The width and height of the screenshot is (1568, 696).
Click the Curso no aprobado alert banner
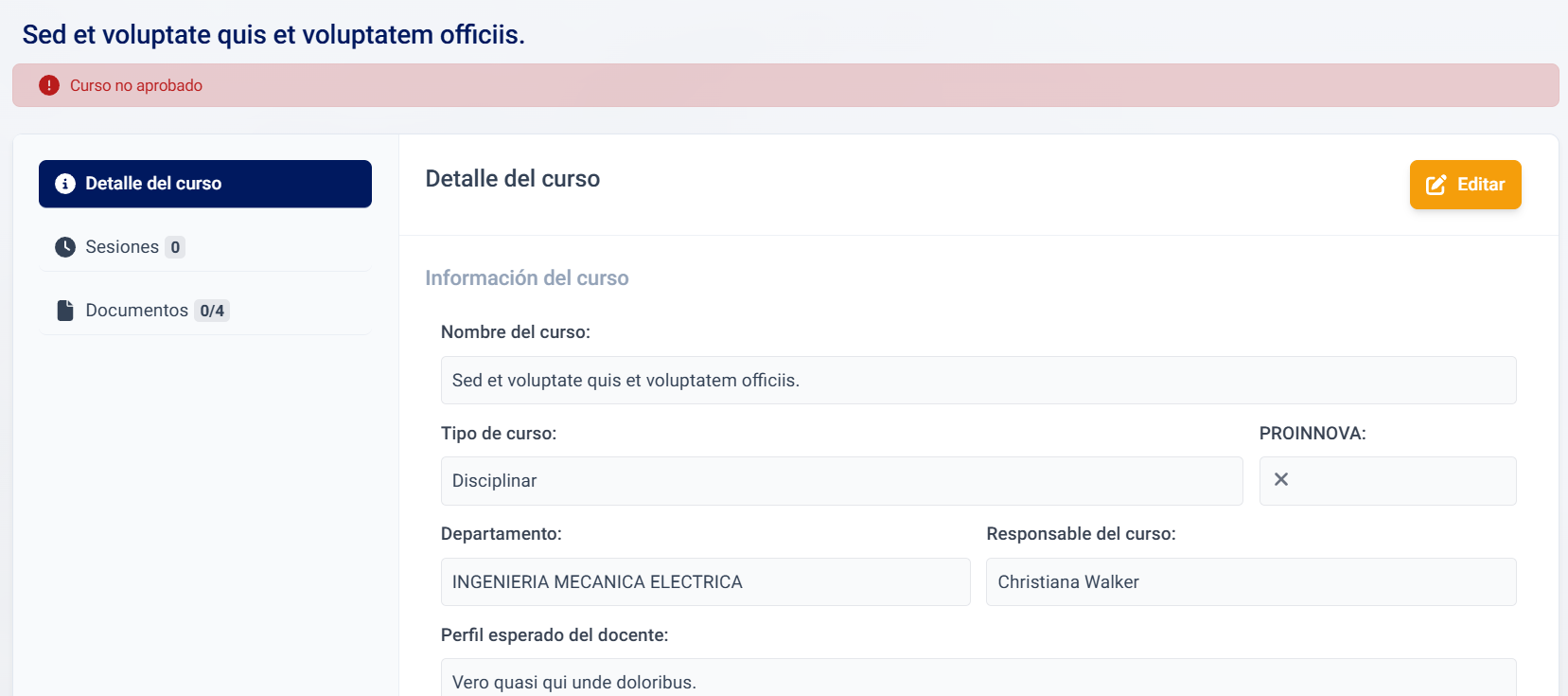tap(785, 85)
